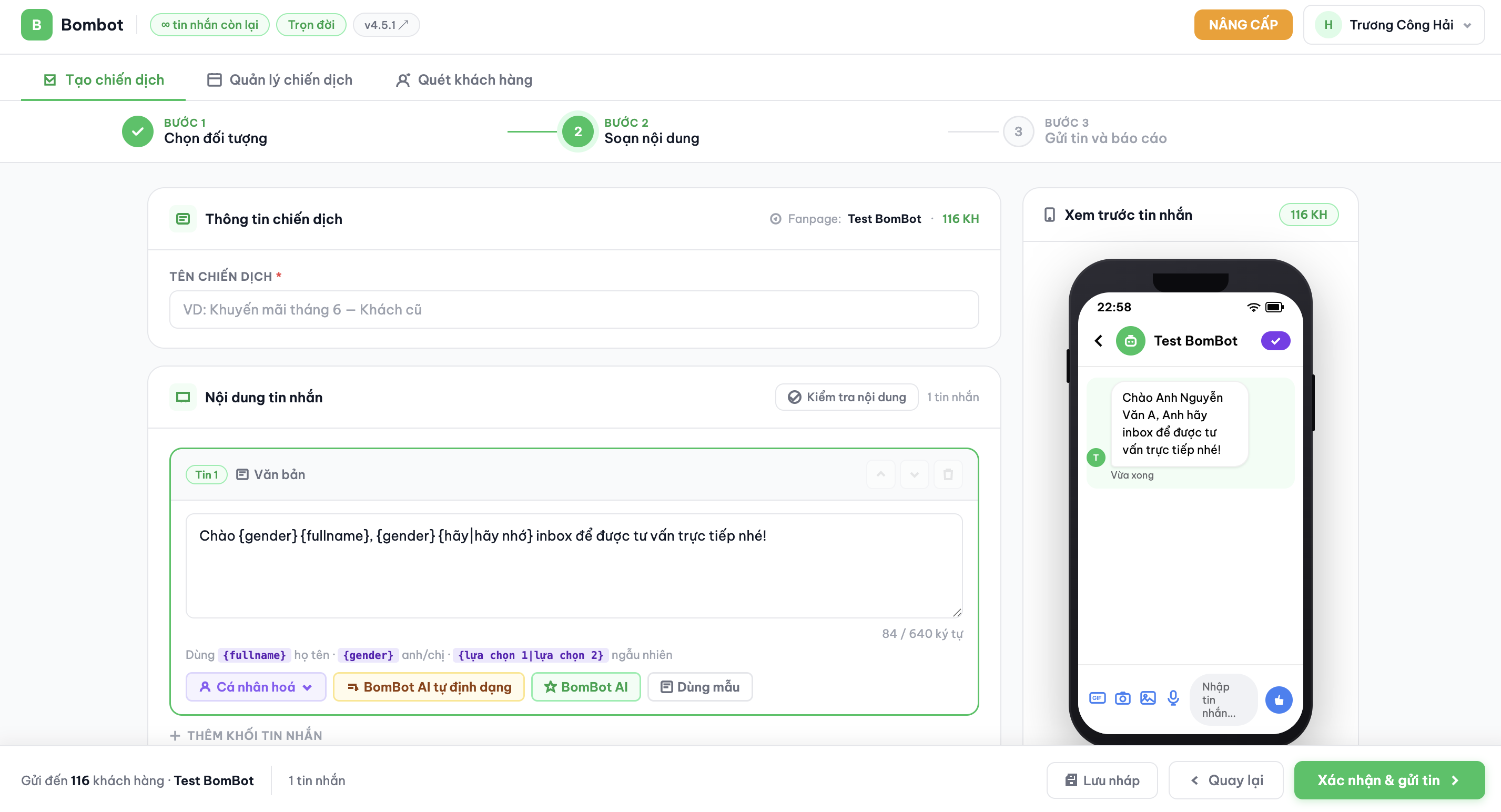This screenshot has width=1501, height=812.
Task: Click the tin nhắn còn lại badge
Action: (210, 25)
